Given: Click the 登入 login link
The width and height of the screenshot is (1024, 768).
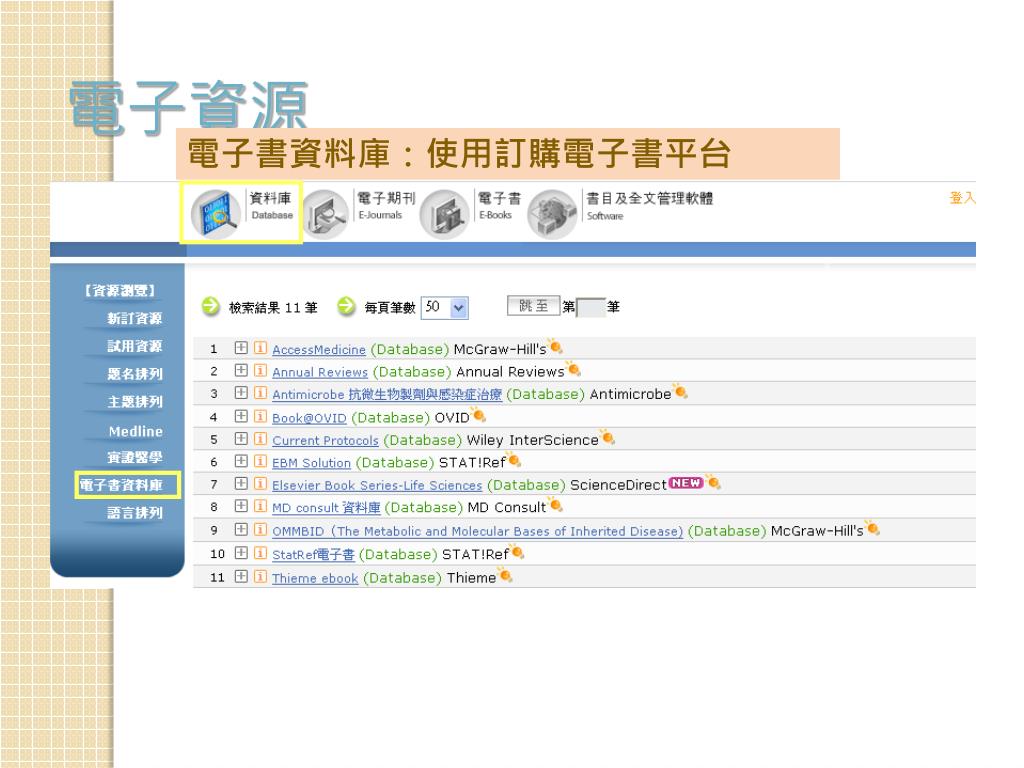Looking at the screenshot, I should (961, 197).
